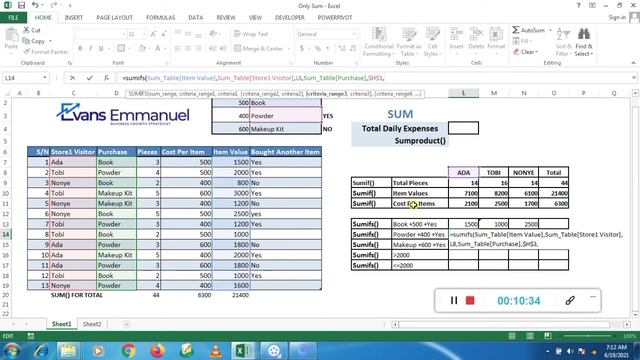Toggle Underline formatting
Image resolution: width=640 pixels, height=360 pixels.
pos(101,48)
